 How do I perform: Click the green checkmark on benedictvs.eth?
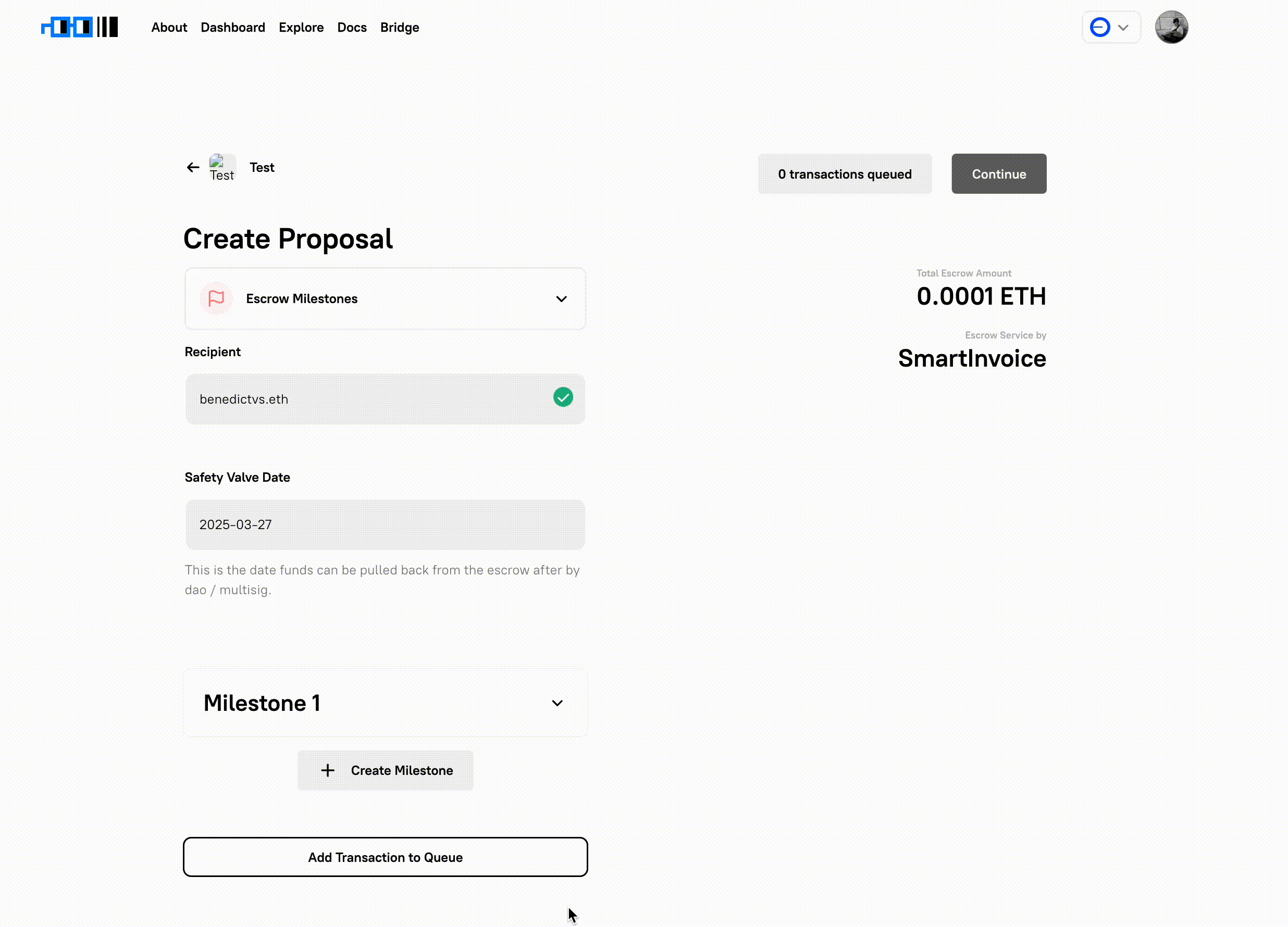(x=563, y=397)
